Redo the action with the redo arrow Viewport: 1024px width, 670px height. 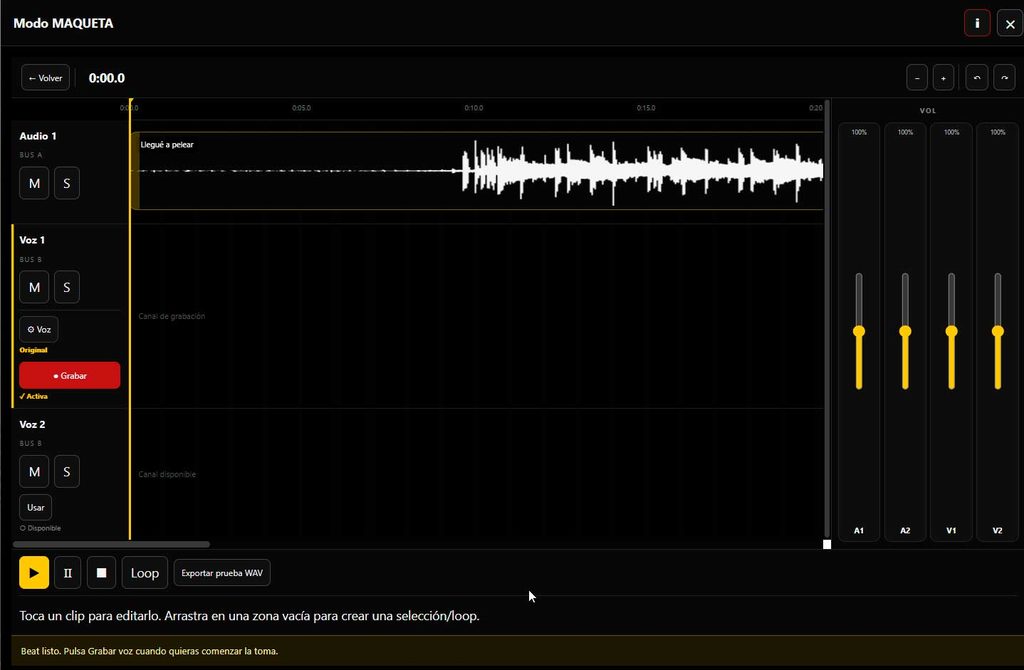(x=1004, y=78)
